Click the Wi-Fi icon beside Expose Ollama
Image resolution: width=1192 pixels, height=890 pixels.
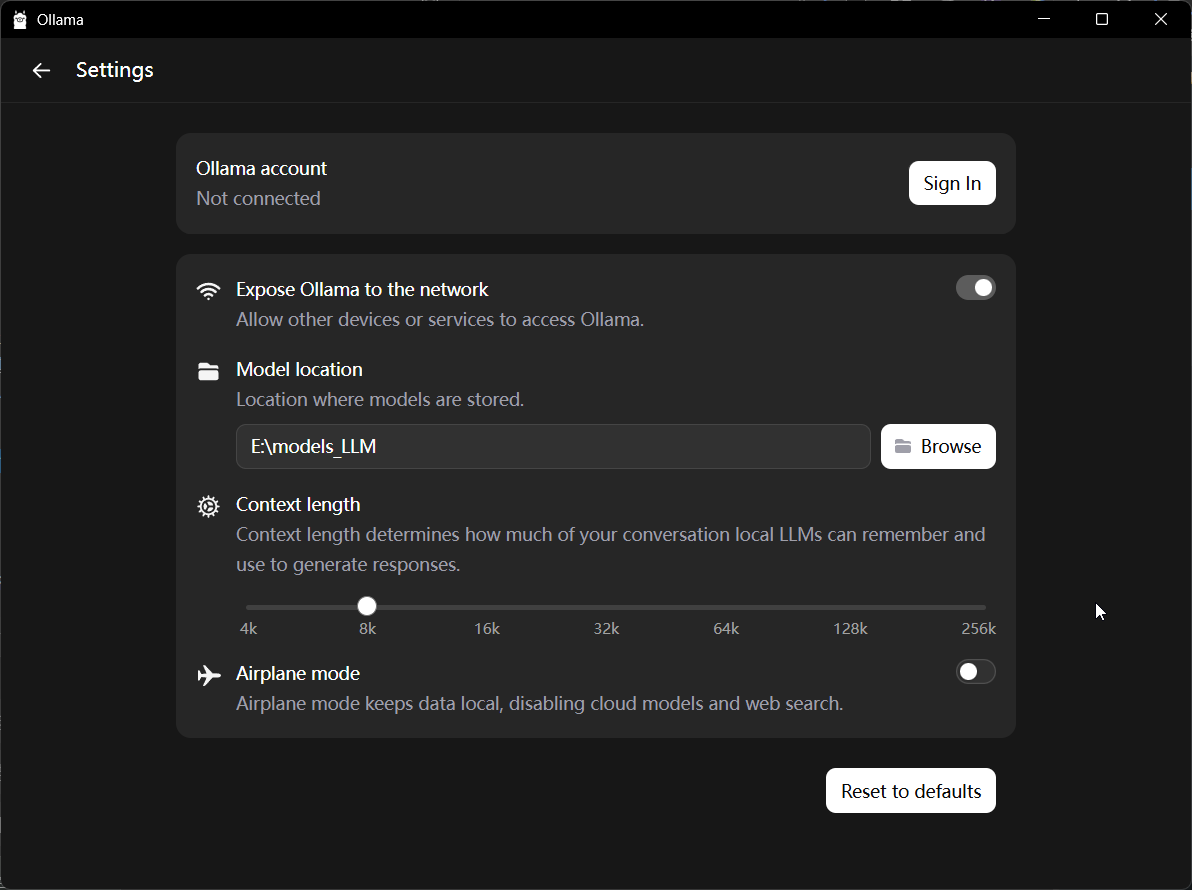[208, 291]
